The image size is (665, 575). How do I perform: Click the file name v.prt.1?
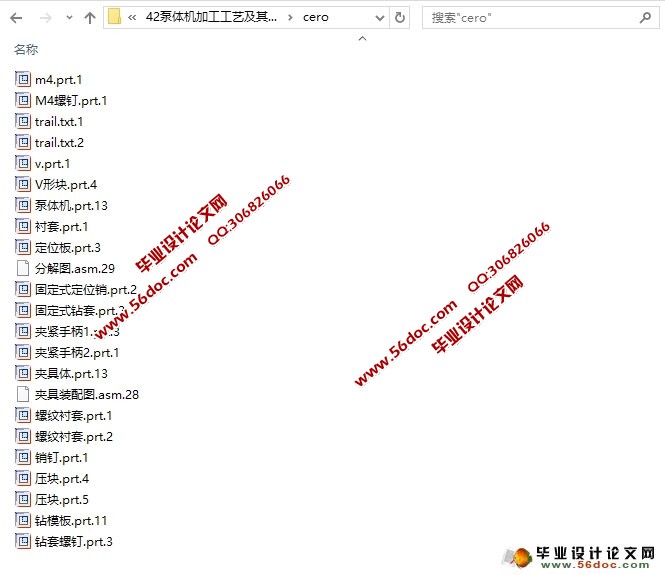[x=53, y=164]
